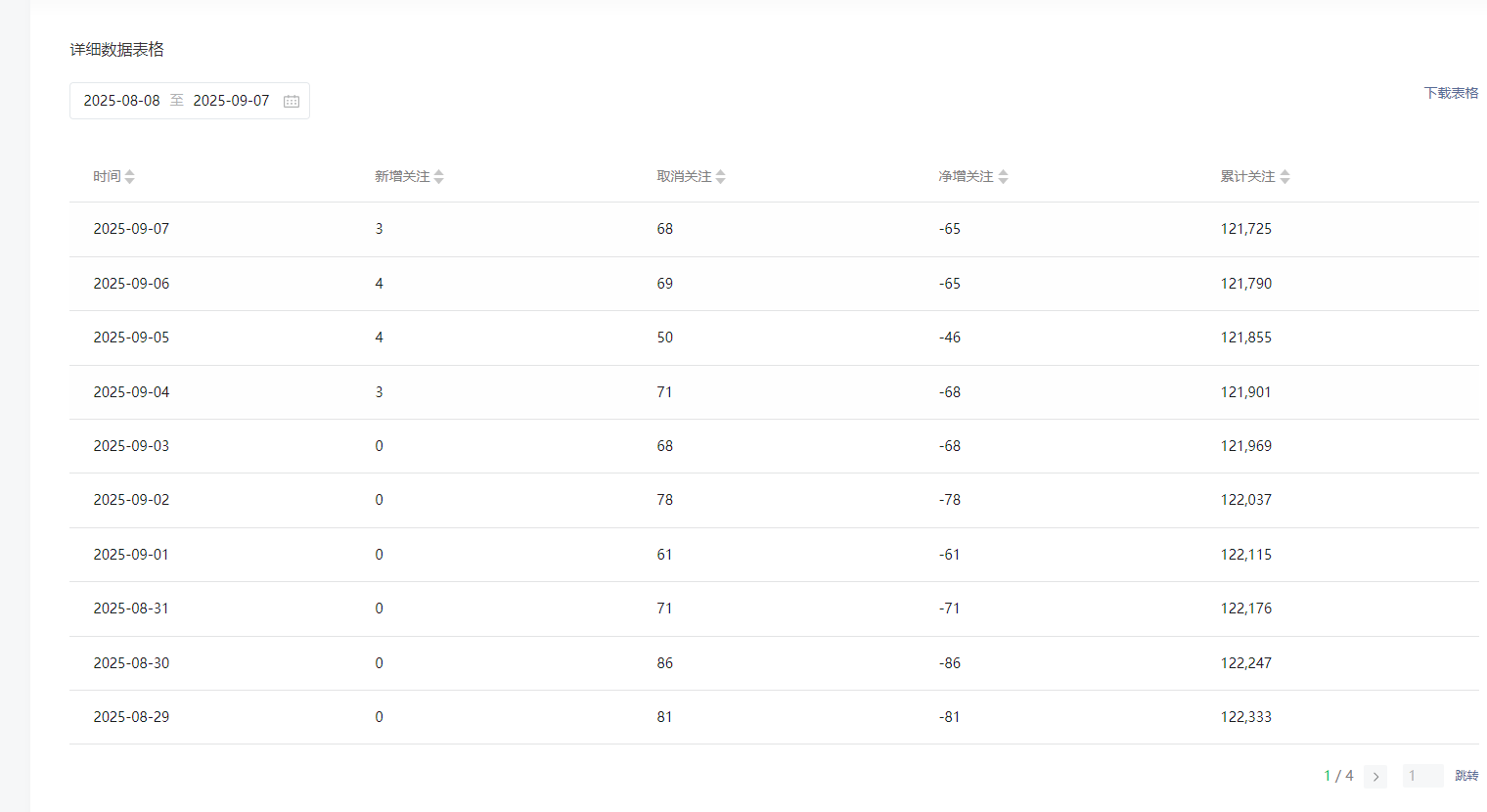Click date cell 2025-09-02
1487x812 pixels.
131,500
